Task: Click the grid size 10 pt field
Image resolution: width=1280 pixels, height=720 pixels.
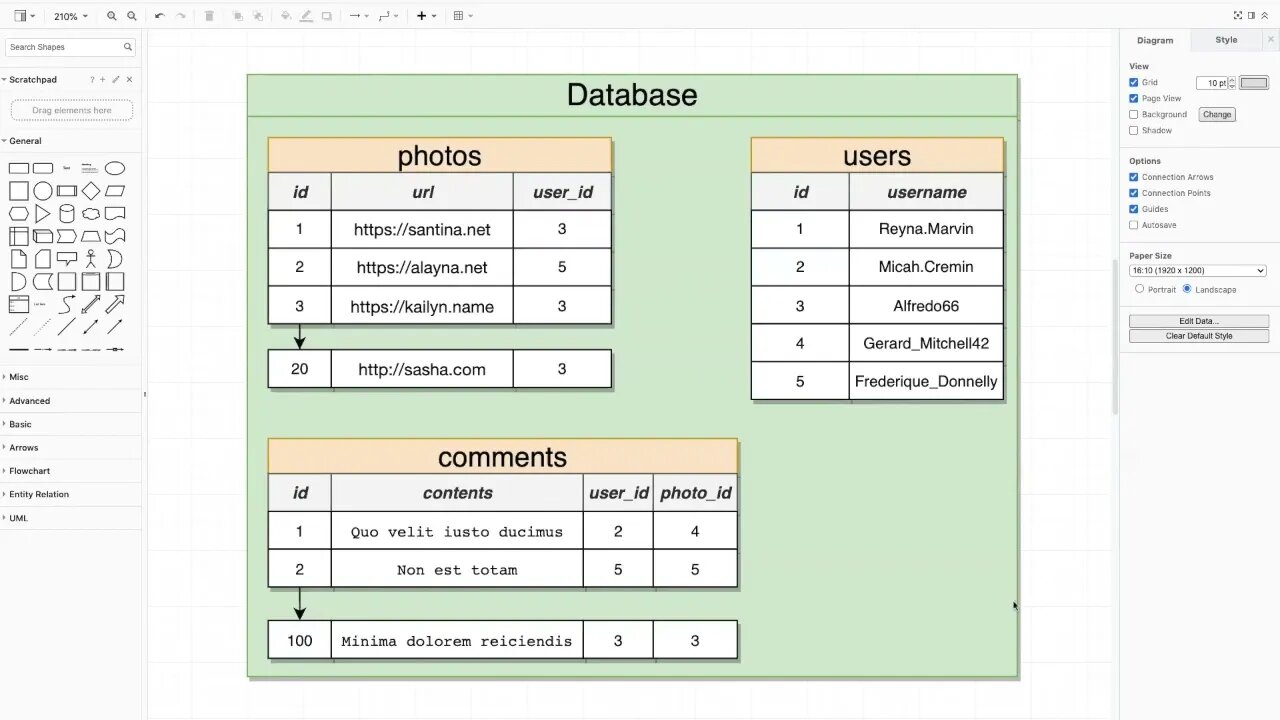Action: pos(1212,83)
